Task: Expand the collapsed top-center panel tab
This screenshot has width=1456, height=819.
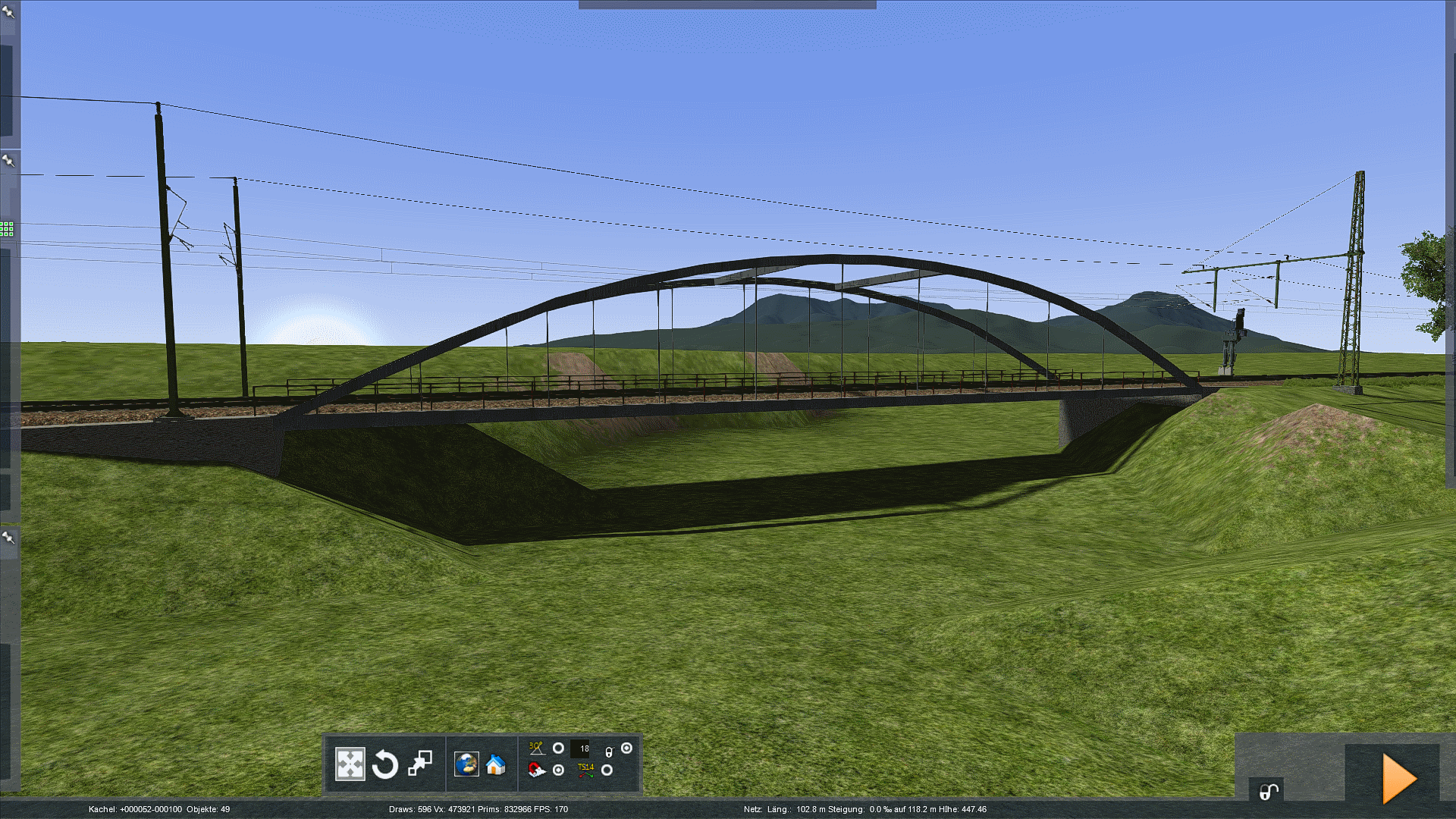Action: pyautogui.click(x=726, y=5)
